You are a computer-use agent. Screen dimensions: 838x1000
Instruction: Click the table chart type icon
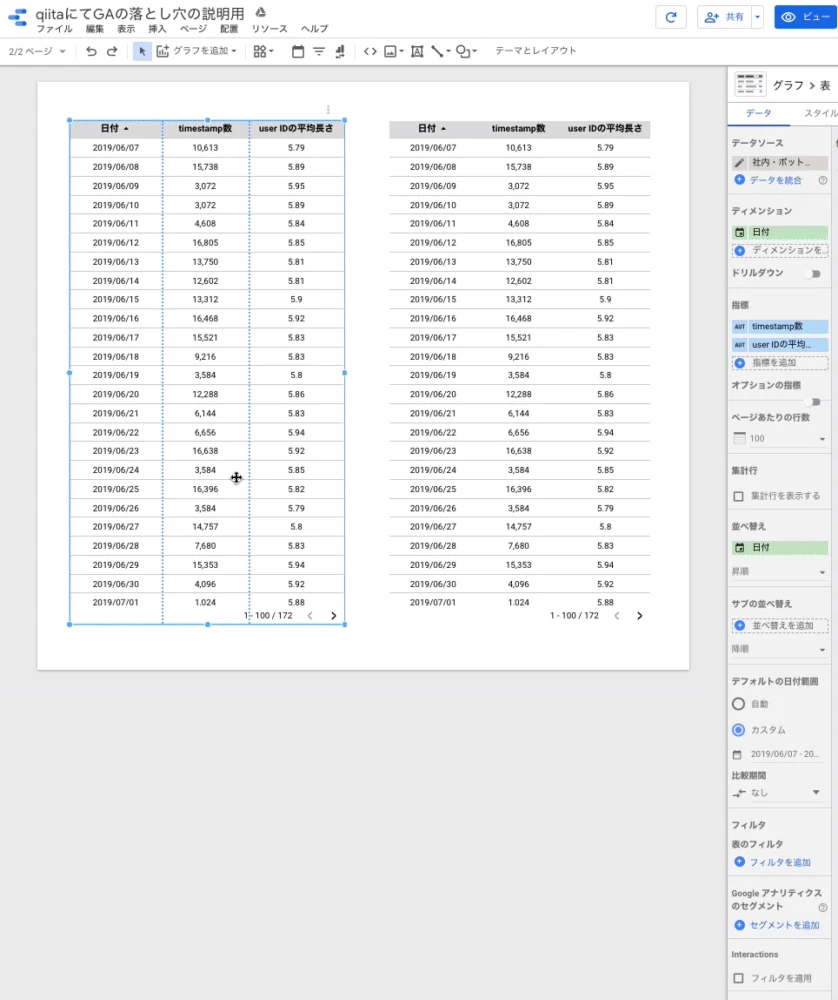pos(750,84)
